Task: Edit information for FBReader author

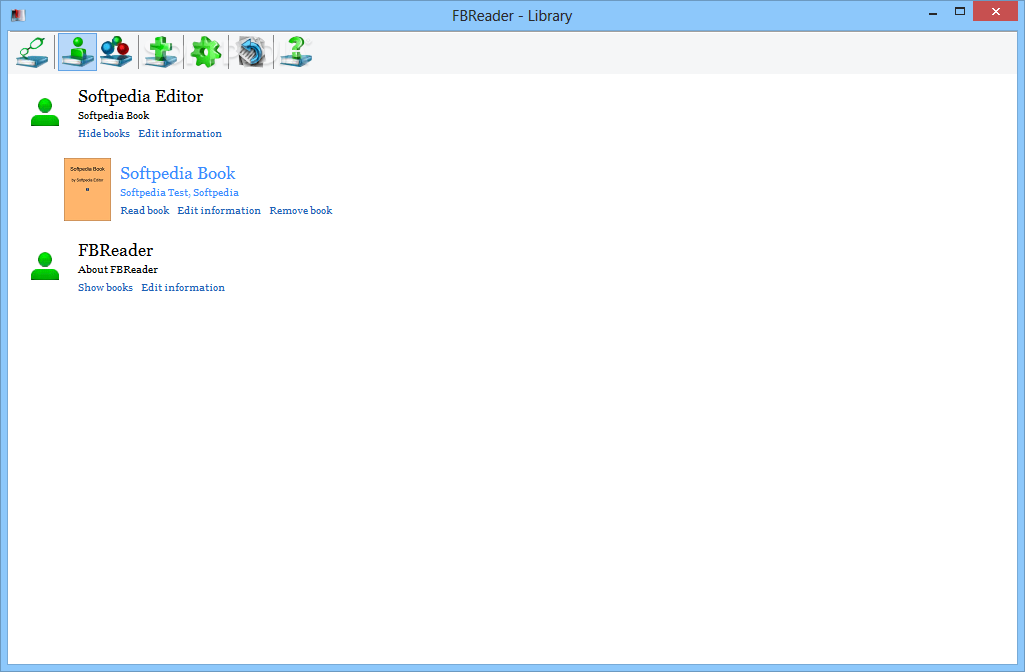Action: point(183,288)
